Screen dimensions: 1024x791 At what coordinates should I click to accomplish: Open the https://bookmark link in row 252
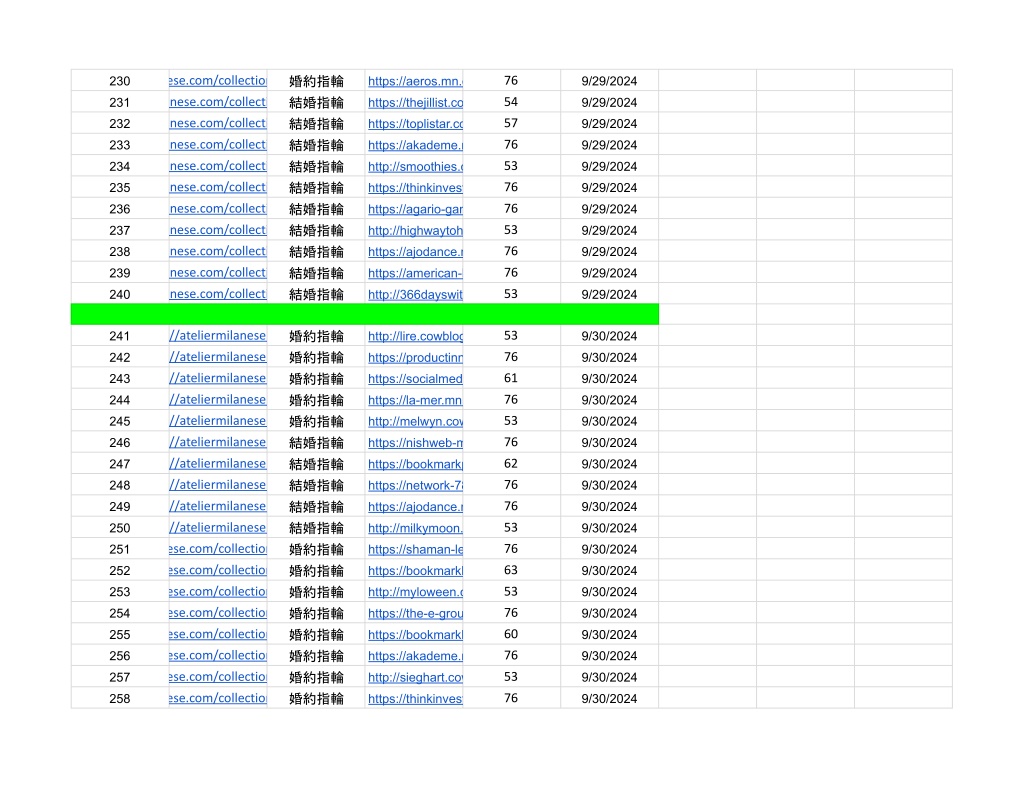[x=415, y=571]
